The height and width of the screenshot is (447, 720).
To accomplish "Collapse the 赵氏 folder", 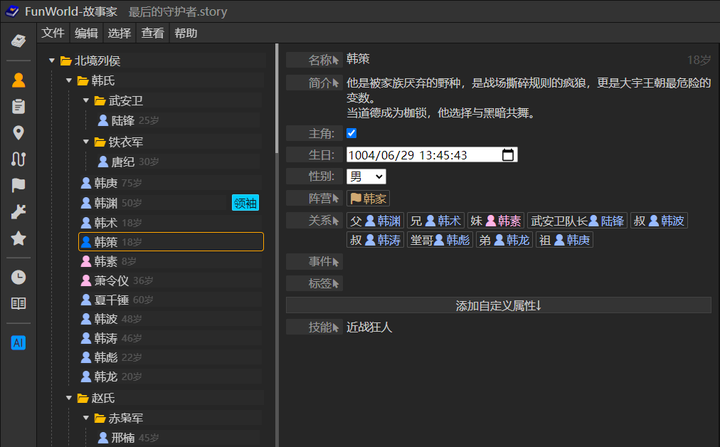I will 69,398.
